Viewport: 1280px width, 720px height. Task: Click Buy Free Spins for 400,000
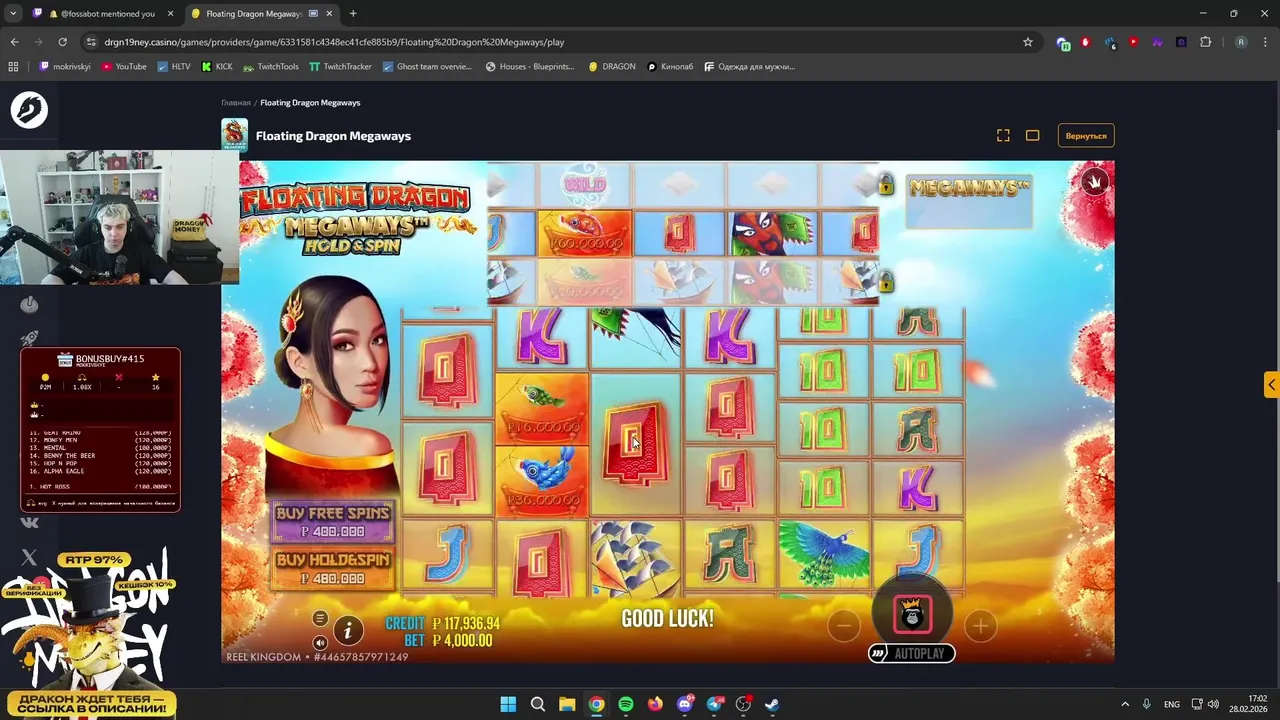(333, 521)
